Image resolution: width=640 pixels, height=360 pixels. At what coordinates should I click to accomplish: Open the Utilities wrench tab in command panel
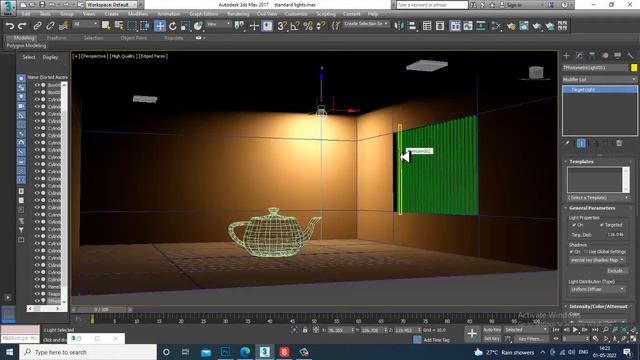[630, 56]
